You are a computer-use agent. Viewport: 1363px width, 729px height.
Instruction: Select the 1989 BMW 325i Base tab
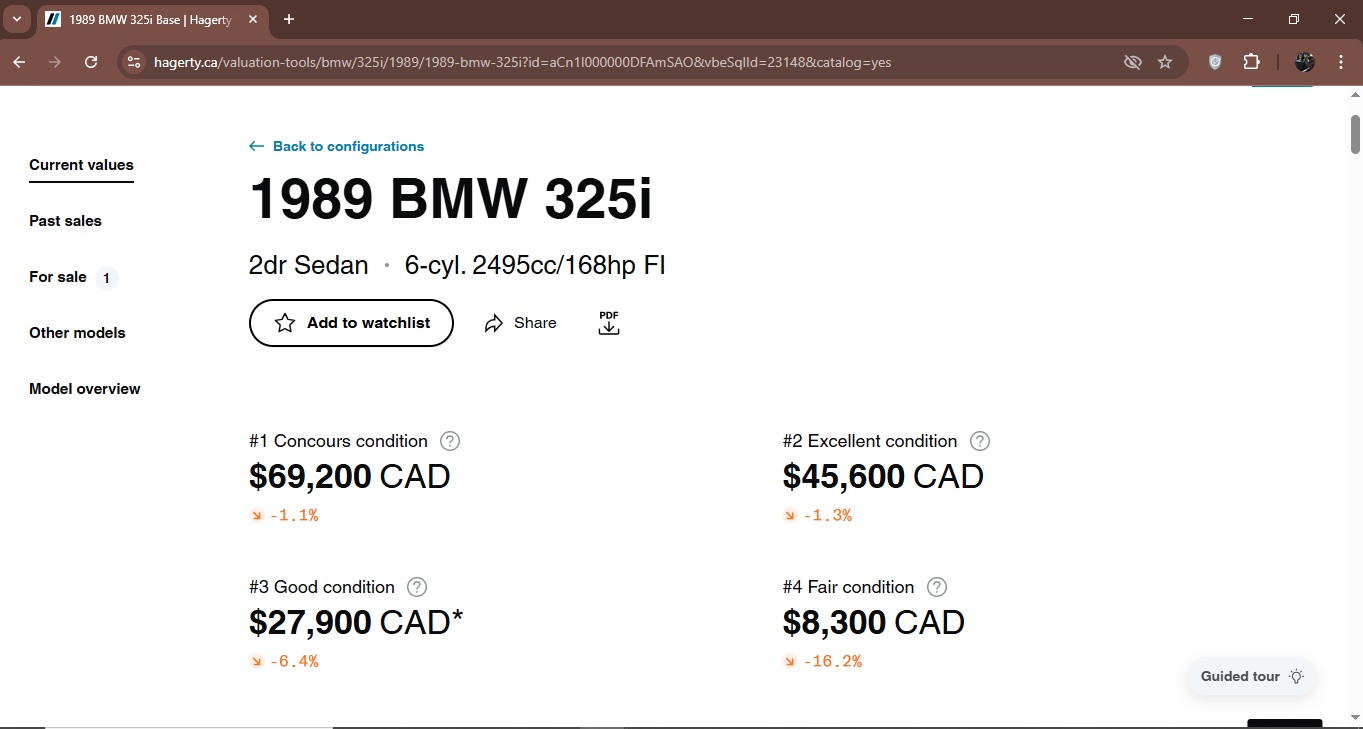(x=151, y=19)
